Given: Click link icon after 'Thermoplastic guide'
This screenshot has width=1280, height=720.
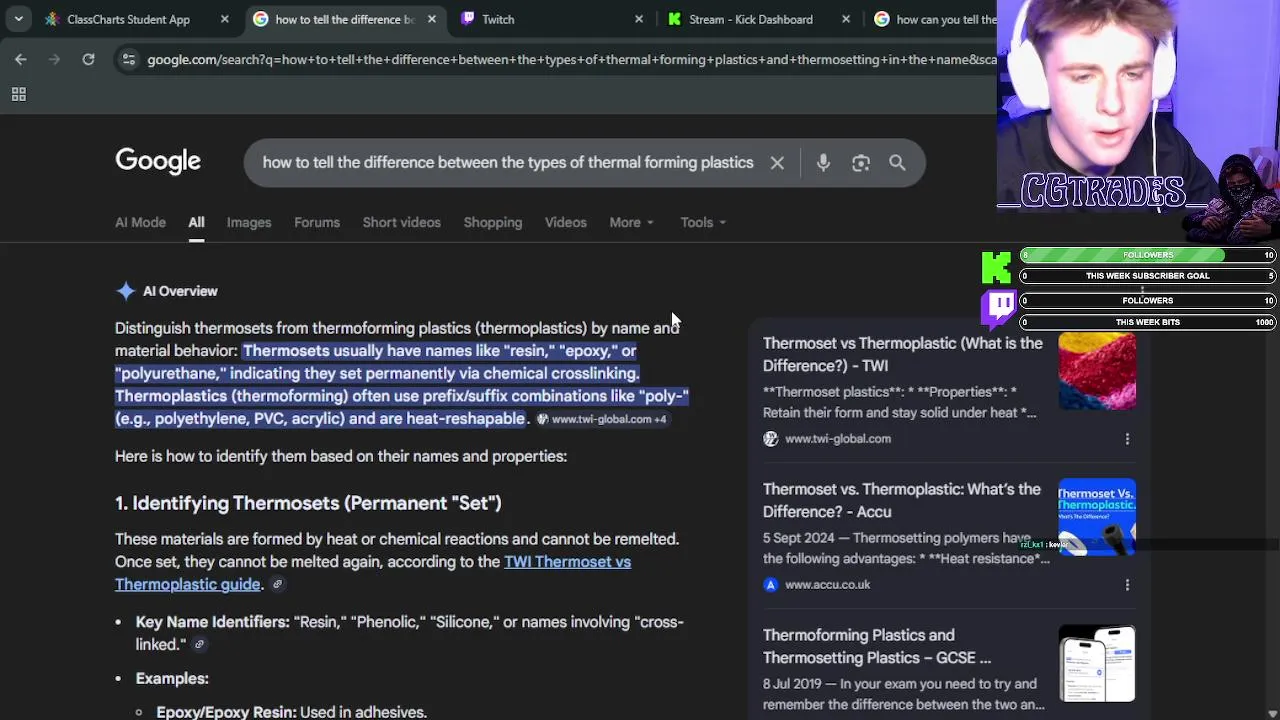Looking at the screenshot, I should (x=278, y=585).
